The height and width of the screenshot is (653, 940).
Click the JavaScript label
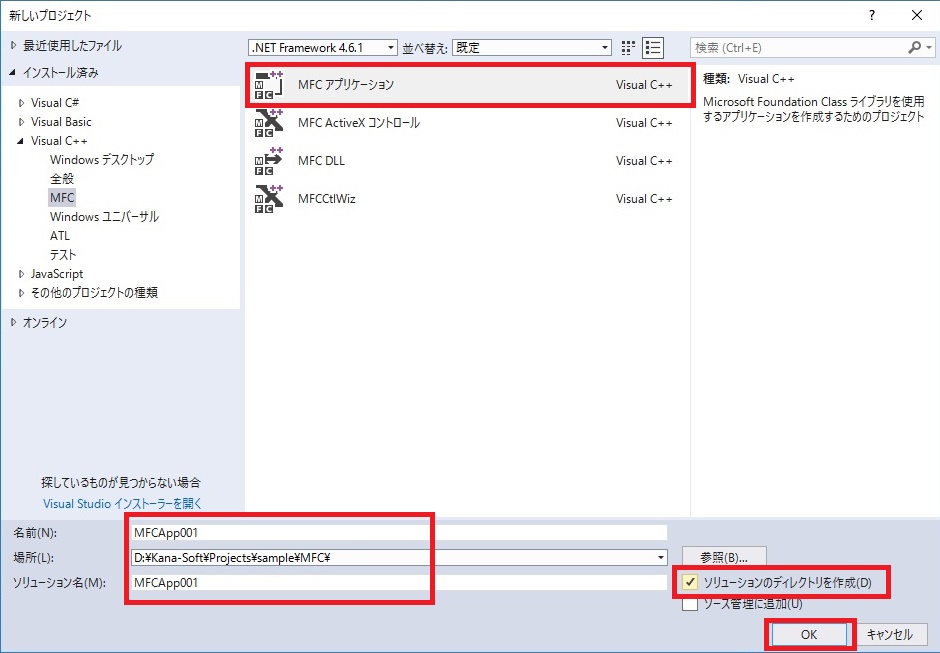[x=57, y=274]
